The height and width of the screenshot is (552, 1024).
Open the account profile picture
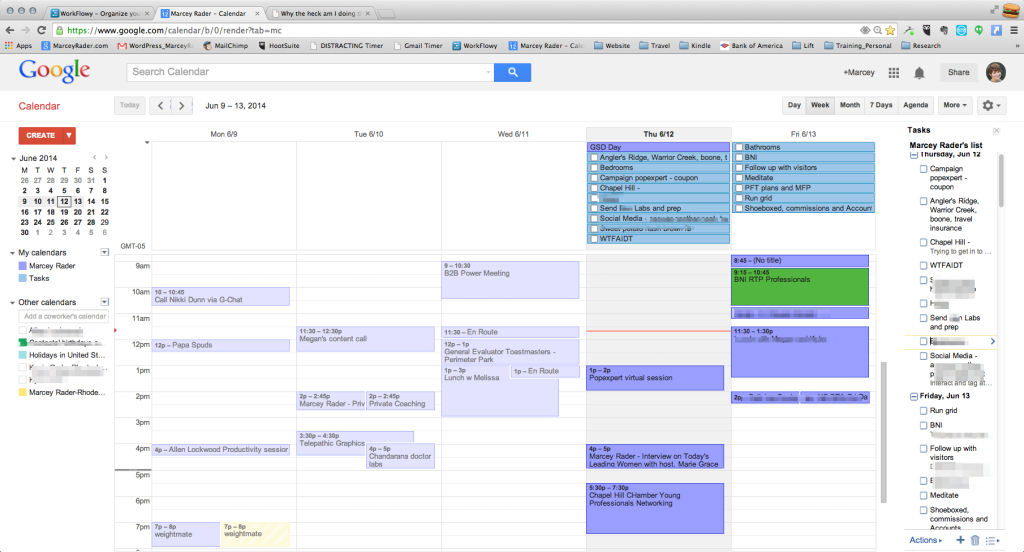[x=995, y=73]
